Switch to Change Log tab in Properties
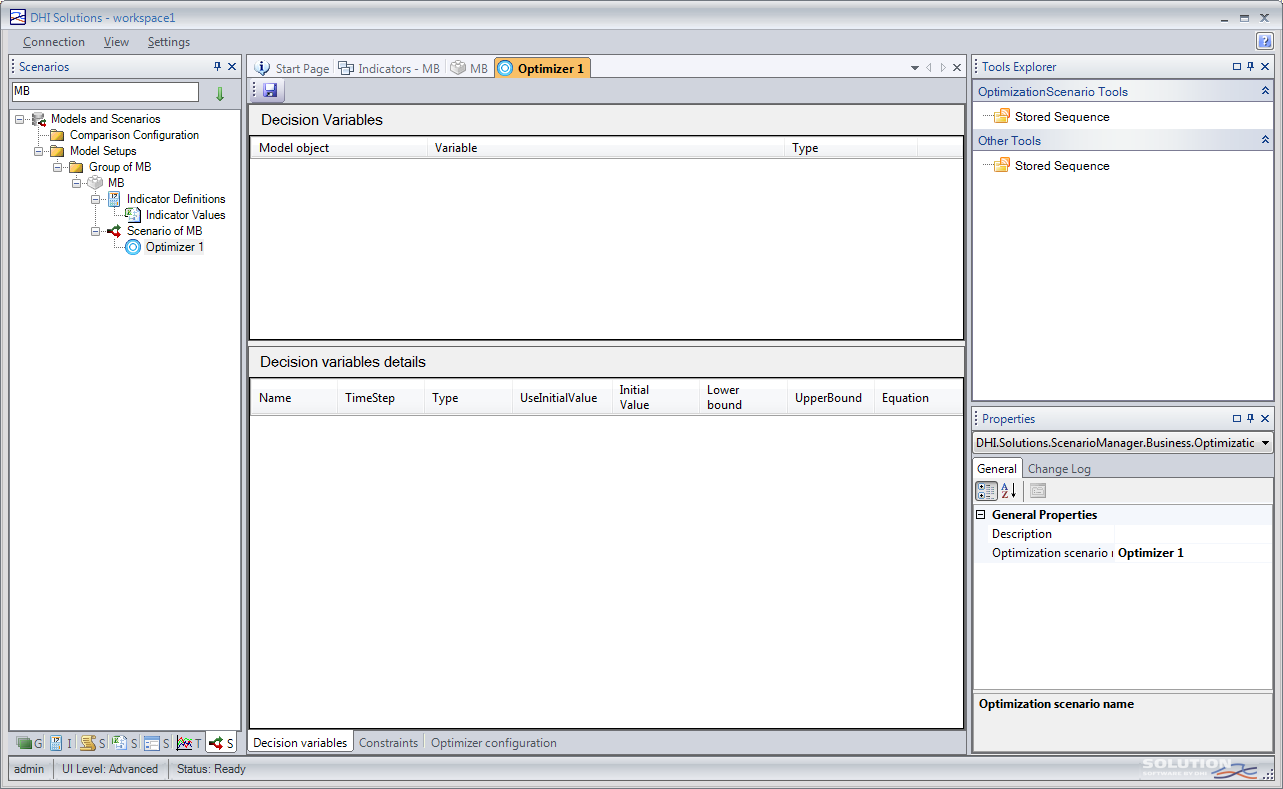The image size is (1283, 789). 1059,469
